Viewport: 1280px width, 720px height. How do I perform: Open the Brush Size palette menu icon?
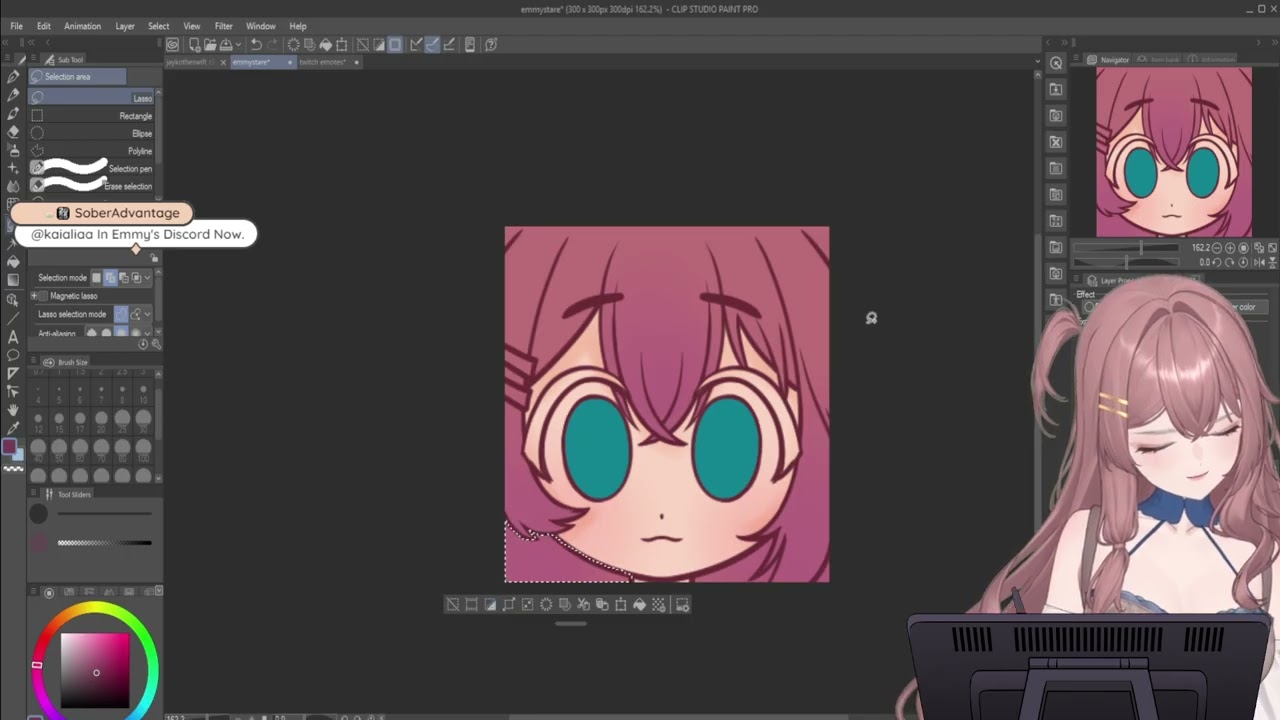tap(33, 361)
